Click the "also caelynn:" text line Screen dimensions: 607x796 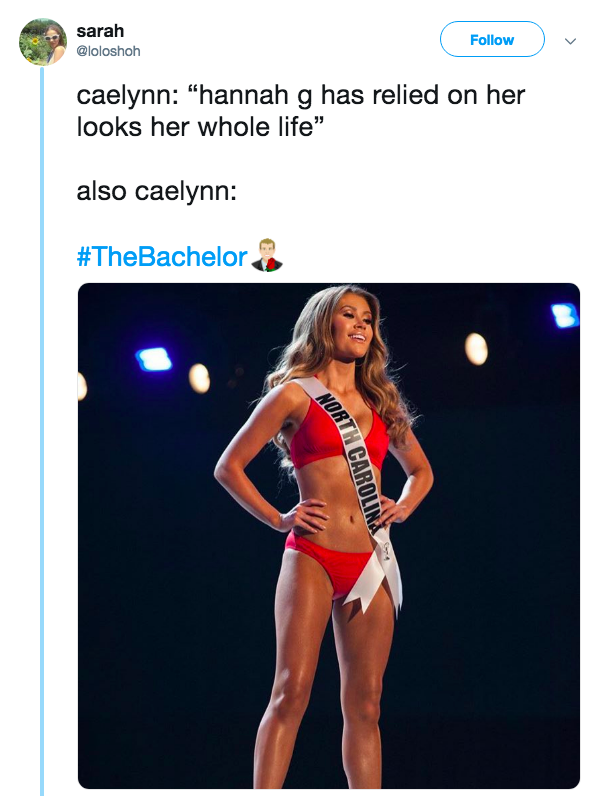click(x=156, y=192)
